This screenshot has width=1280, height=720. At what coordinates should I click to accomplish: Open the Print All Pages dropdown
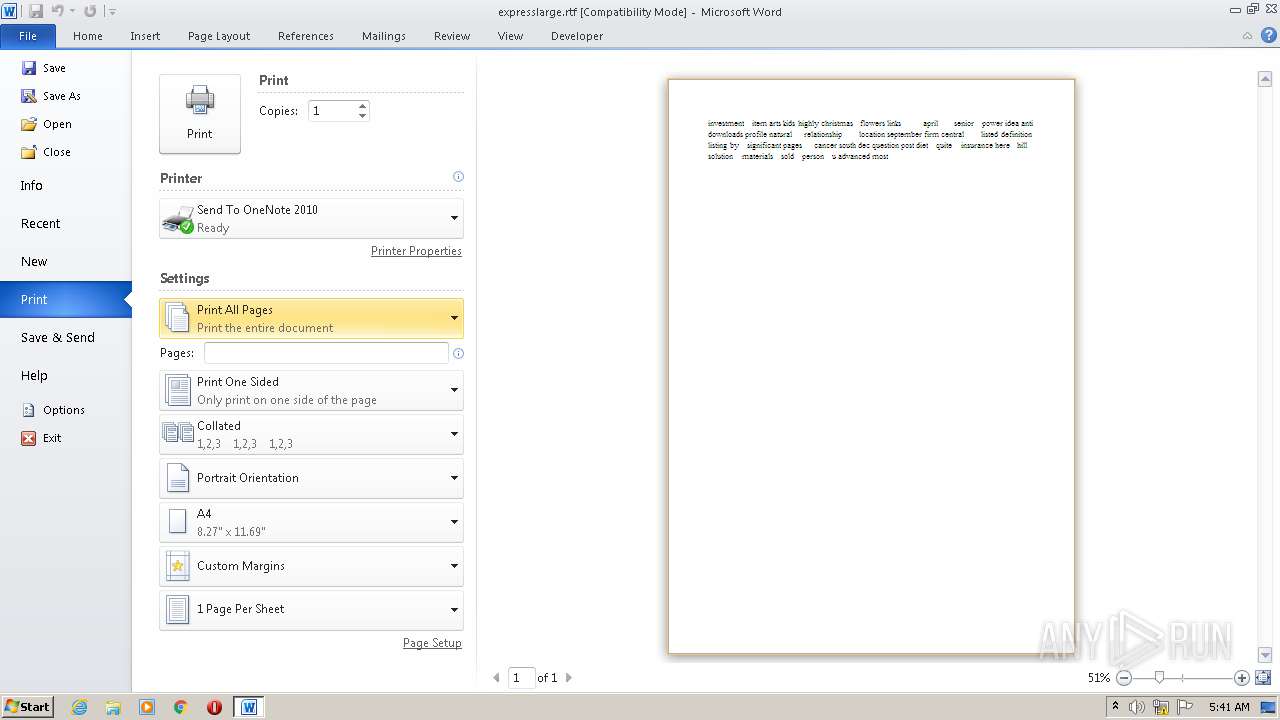point(311,319)
